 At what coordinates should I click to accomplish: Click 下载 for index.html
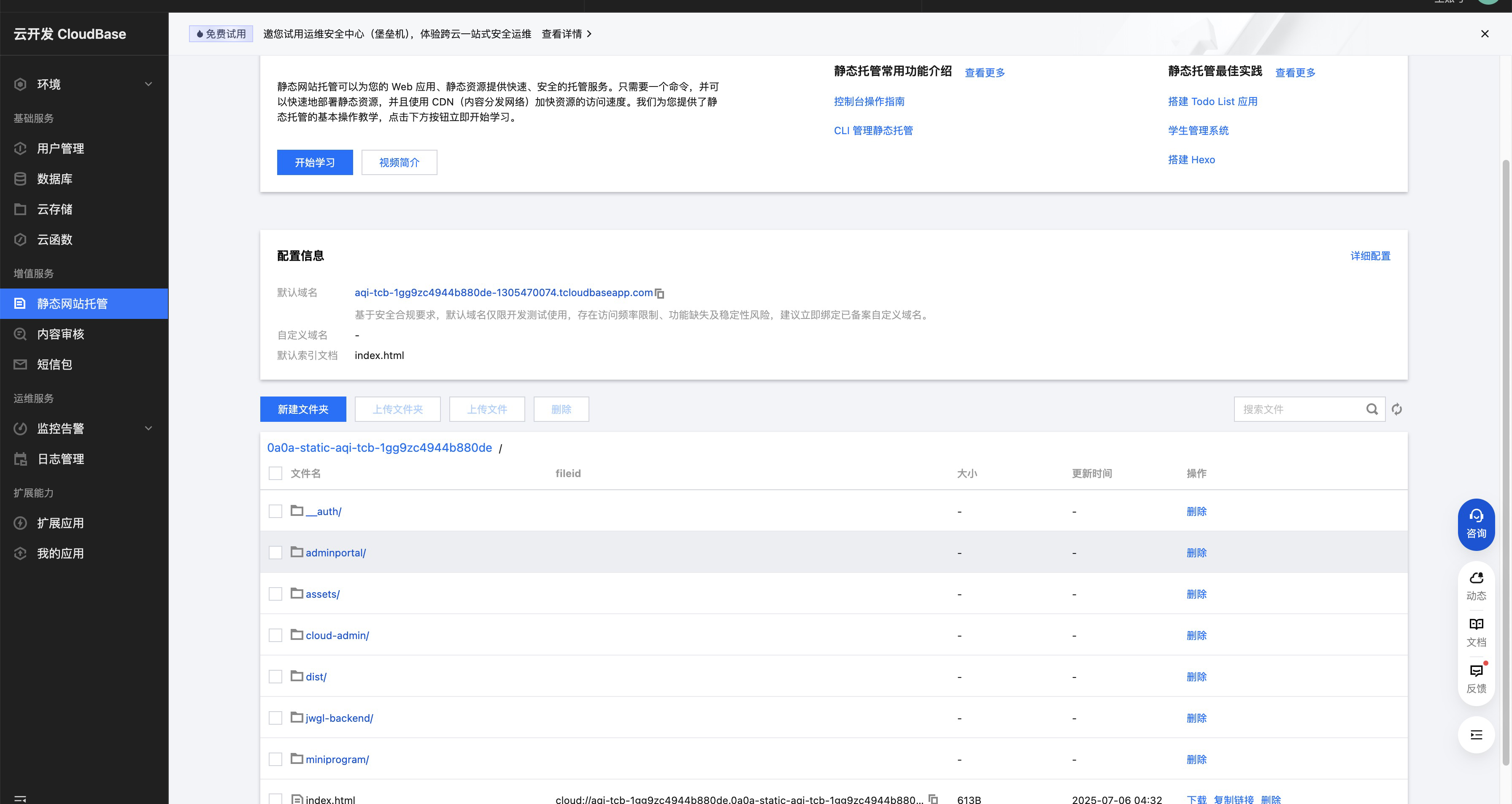(x=1196, y=799)
